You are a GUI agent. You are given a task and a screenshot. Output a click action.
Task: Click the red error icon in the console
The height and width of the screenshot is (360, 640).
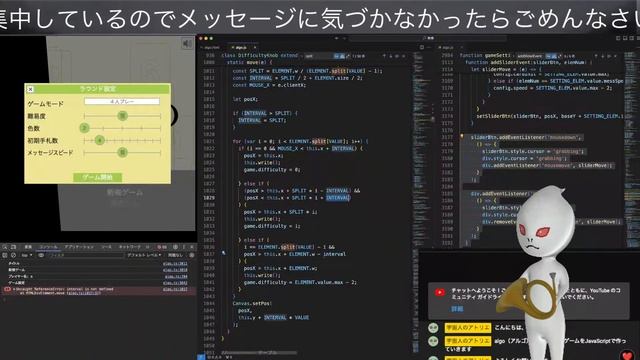(x=7, y=289)
